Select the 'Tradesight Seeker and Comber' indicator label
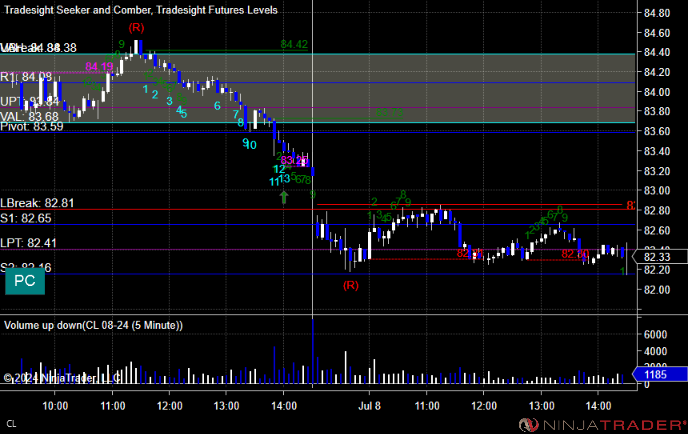Screen dimensions: 688x434 point(77,10)
